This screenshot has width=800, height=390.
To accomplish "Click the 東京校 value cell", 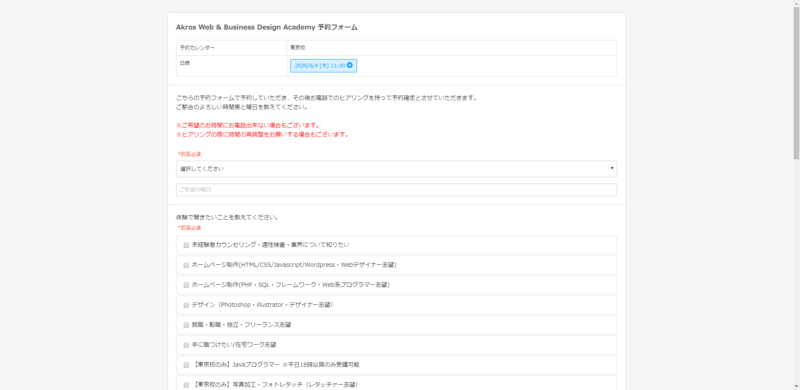I will [452, 48].
